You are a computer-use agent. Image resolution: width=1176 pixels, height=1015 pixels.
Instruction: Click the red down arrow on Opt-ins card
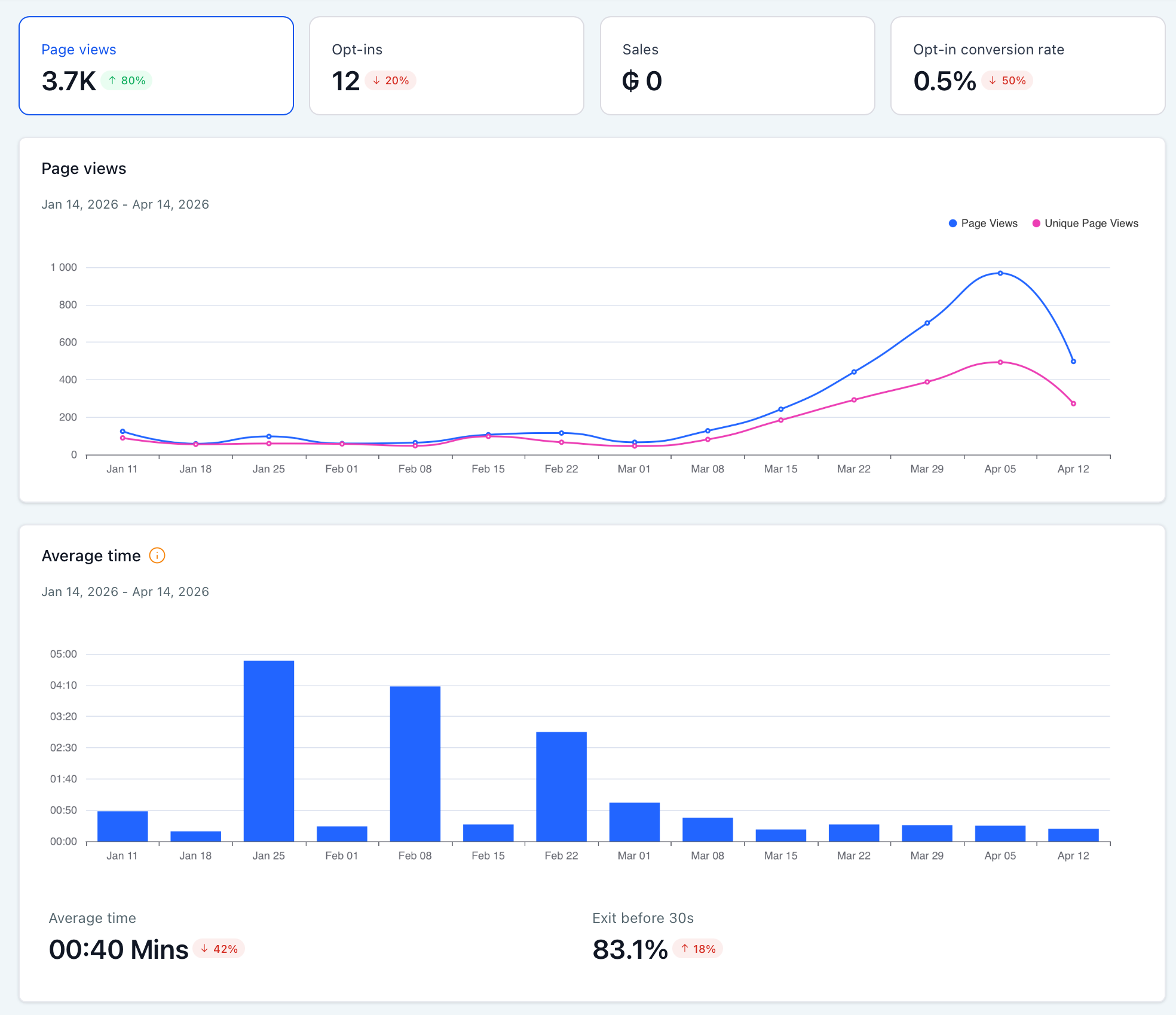click(375, 80)
